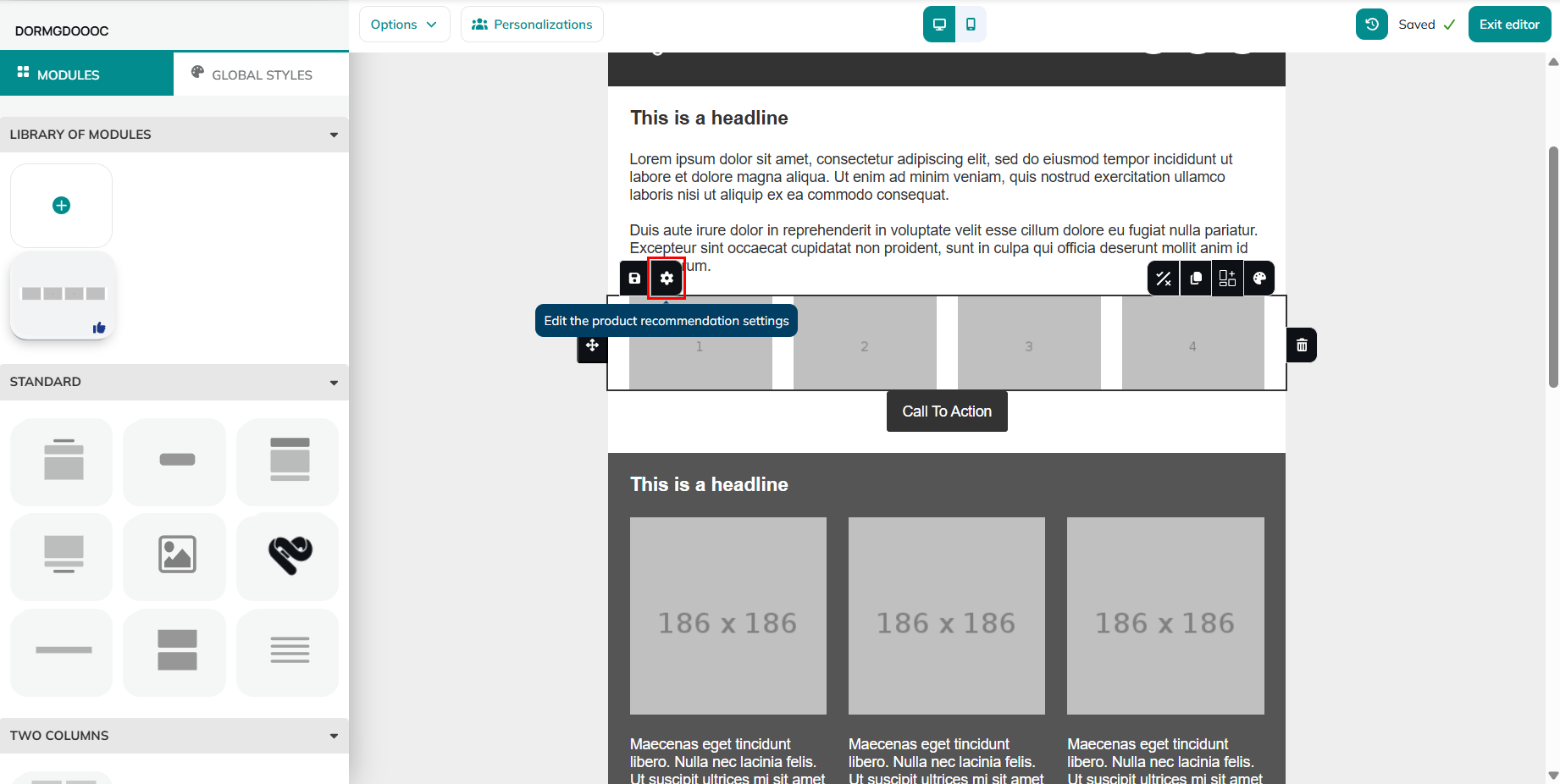Screen dimensions: 1560x784
Task: Switch to the Modules tab
Action: pyautogui.click(x=86, y=75)
